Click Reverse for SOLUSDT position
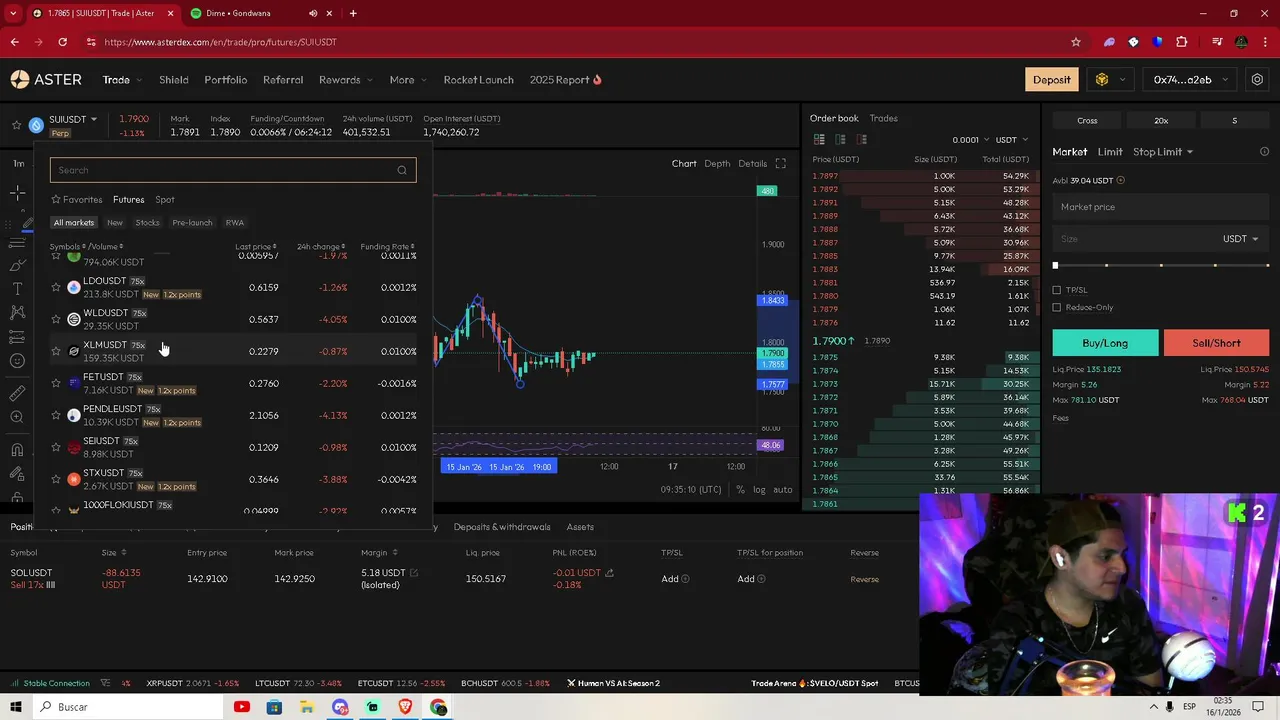 pos(864,579)
